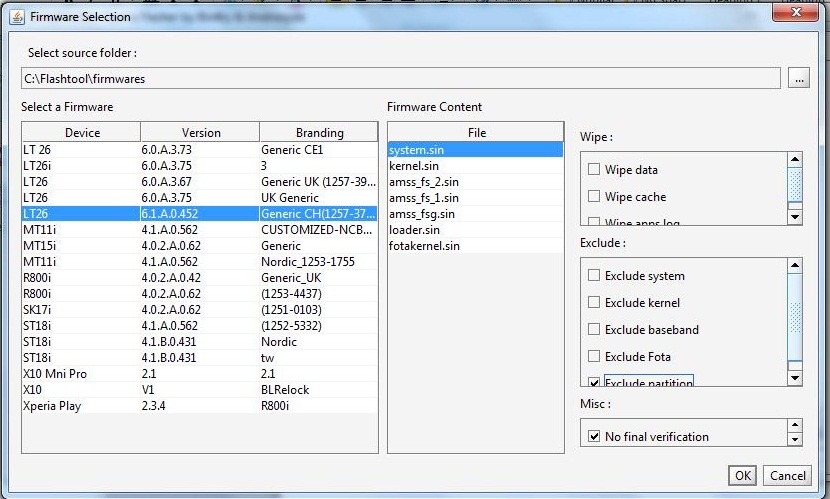Click the Branding column header
Viewport: 830px width, 499px height.
(319, 132)
